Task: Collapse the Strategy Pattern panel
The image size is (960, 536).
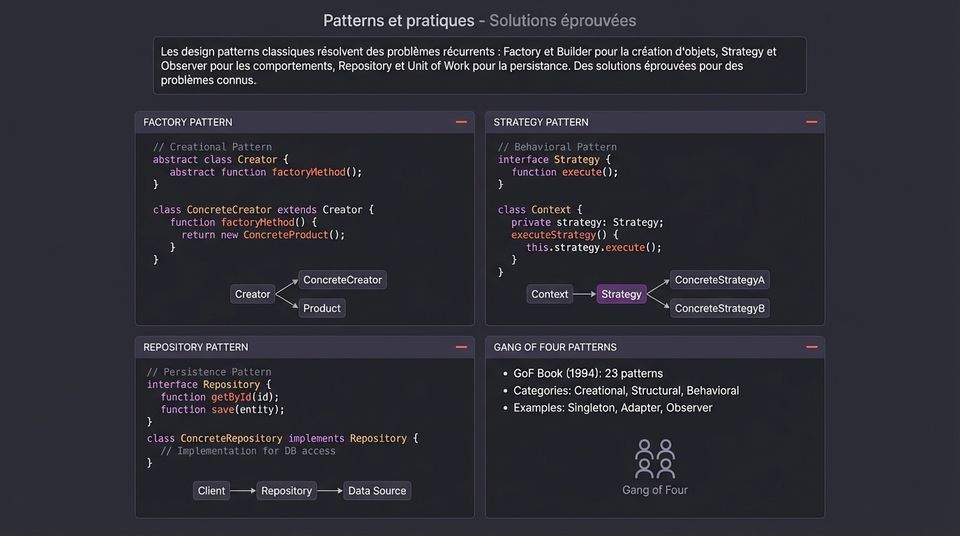Action: (x=811, y=122)
